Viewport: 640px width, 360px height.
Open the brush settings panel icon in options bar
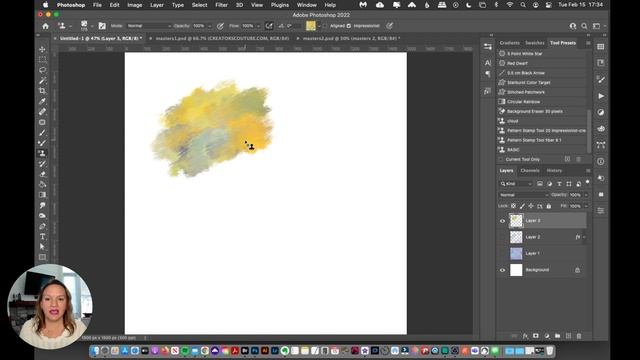pyautogui.click(x=102, y=26)
